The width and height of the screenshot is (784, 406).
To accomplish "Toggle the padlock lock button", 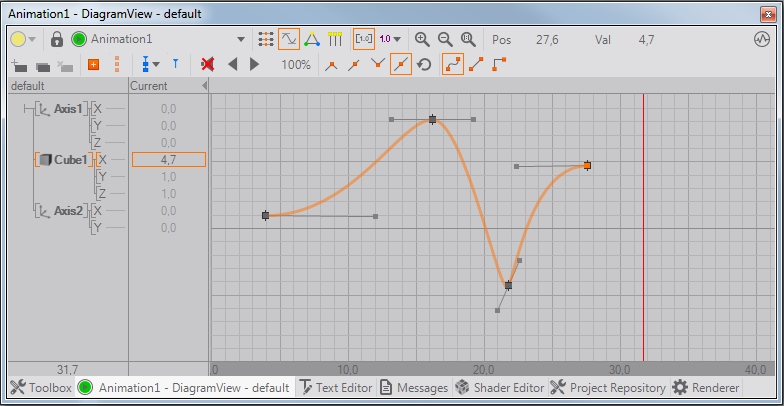I will [57, 39].
